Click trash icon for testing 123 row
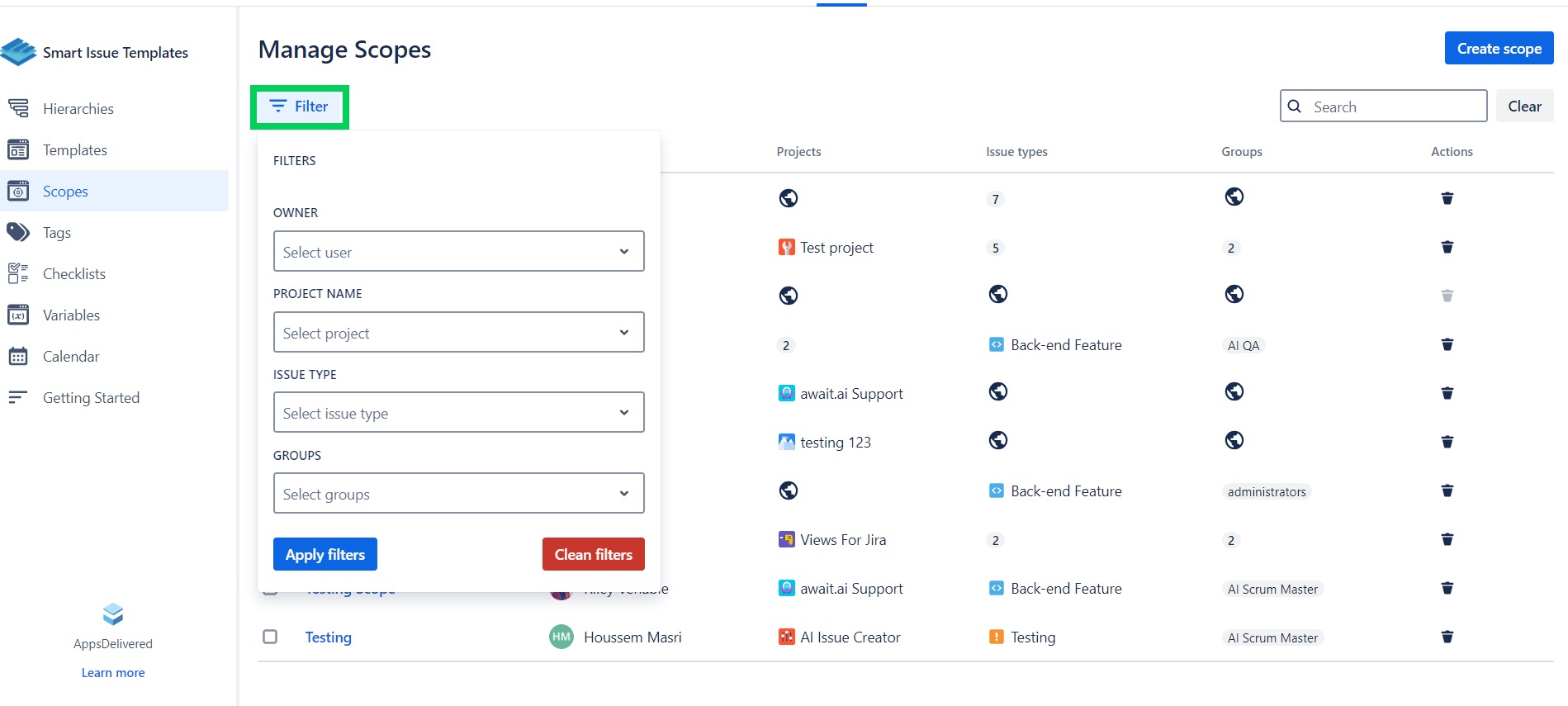Image resolution: width=1568 pixels, height=706 pixels. [1447, 442]
